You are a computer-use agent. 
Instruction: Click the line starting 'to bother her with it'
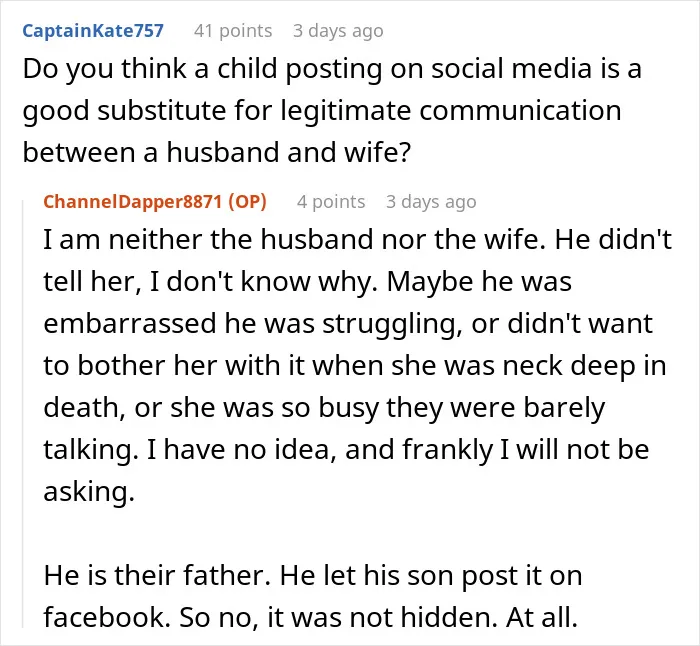(x=355, y=366)
